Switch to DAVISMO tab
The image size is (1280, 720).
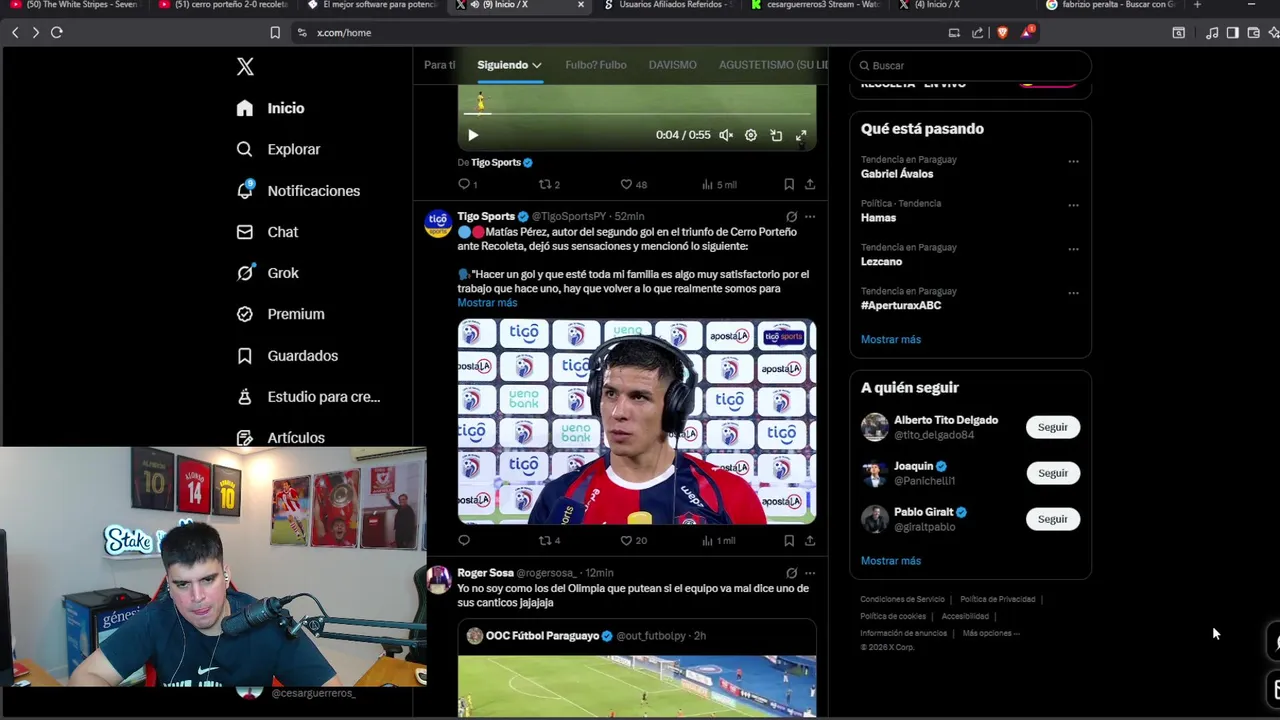pyautogui.click(x=672, y=65)
